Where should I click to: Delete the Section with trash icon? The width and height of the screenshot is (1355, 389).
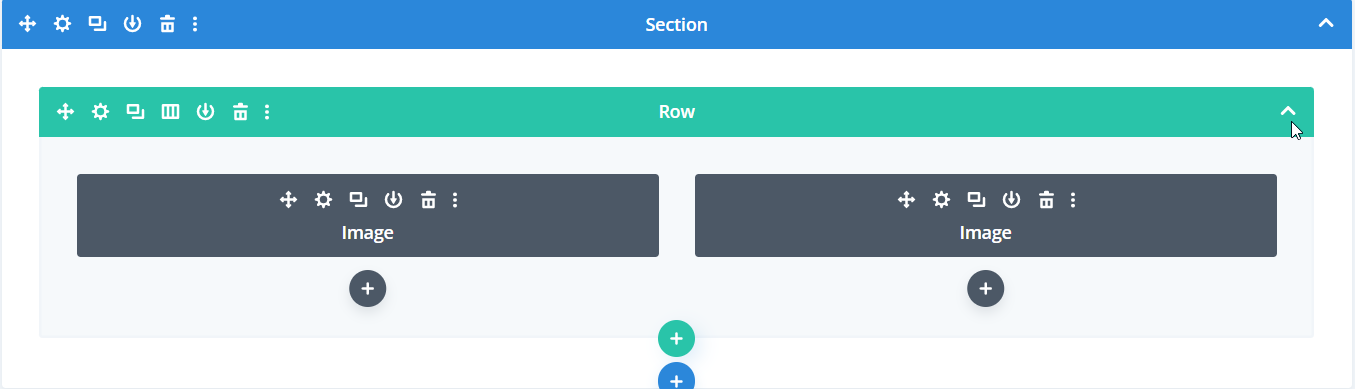167,24
